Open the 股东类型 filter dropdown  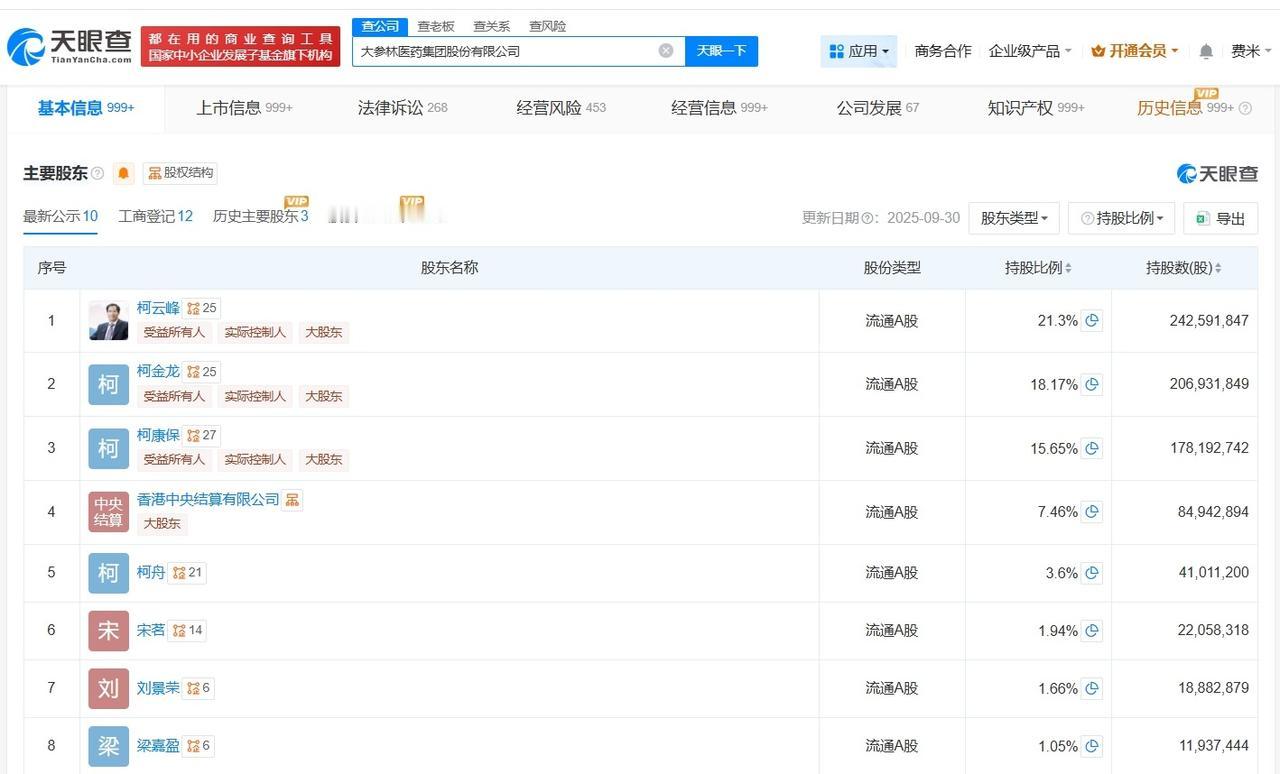pos(1014,218)
